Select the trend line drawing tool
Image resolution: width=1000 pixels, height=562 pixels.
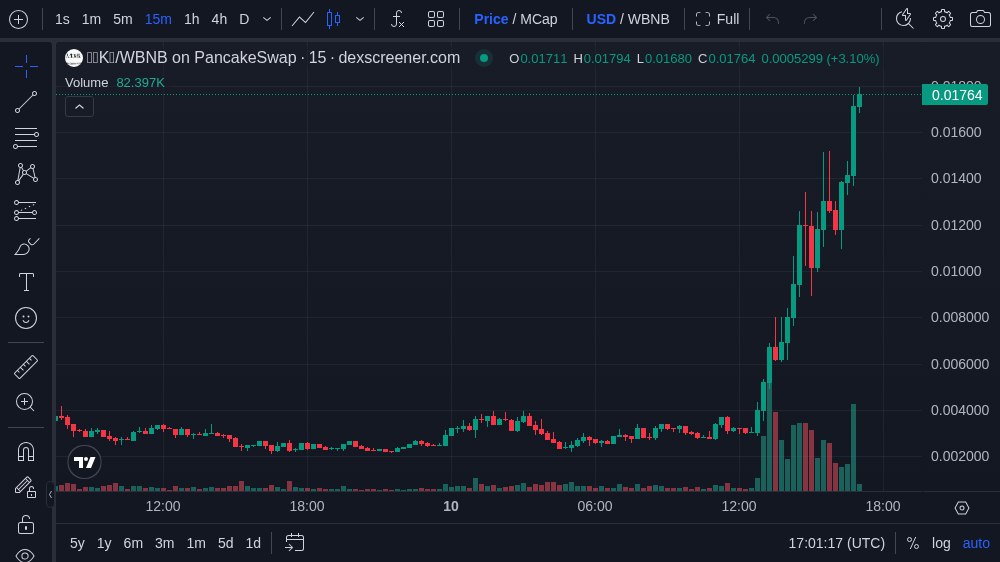click(x=26, y=101)
